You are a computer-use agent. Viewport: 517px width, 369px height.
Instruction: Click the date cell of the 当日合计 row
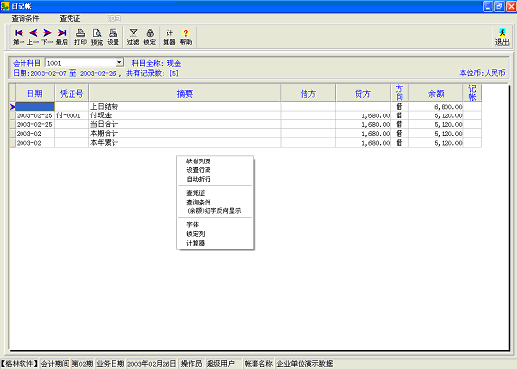pos(35,124)
